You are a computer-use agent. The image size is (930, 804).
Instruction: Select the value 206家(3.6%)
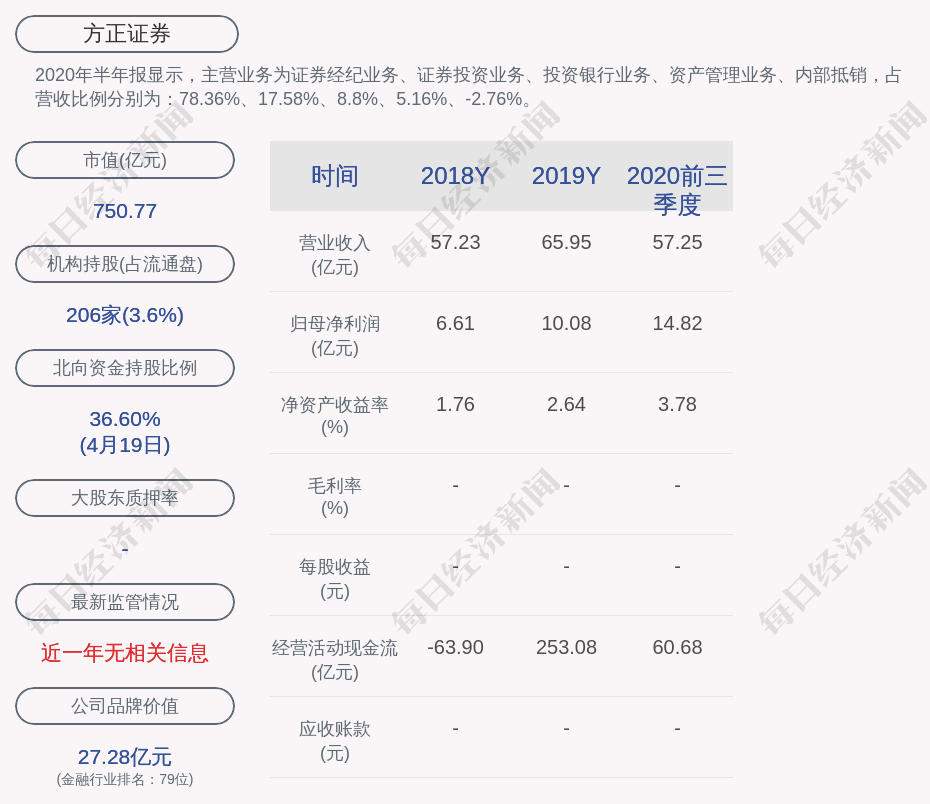click(125, 315)
